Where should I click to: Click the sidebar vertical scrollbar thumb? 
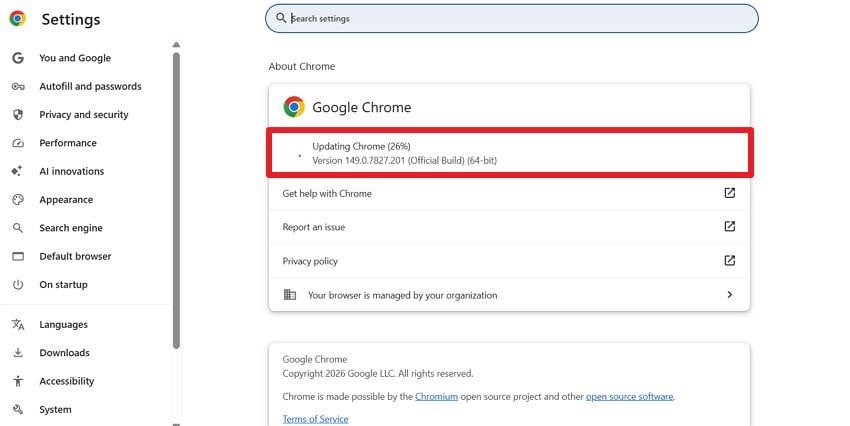click(176, 201)
